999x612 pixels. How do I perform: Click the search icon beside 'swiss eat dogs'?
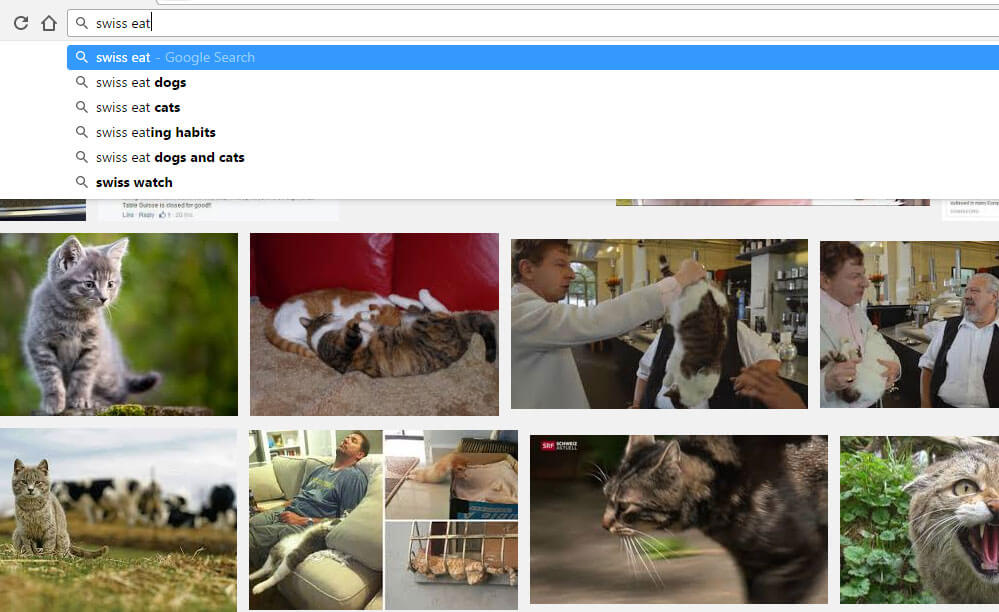(82, 82)
